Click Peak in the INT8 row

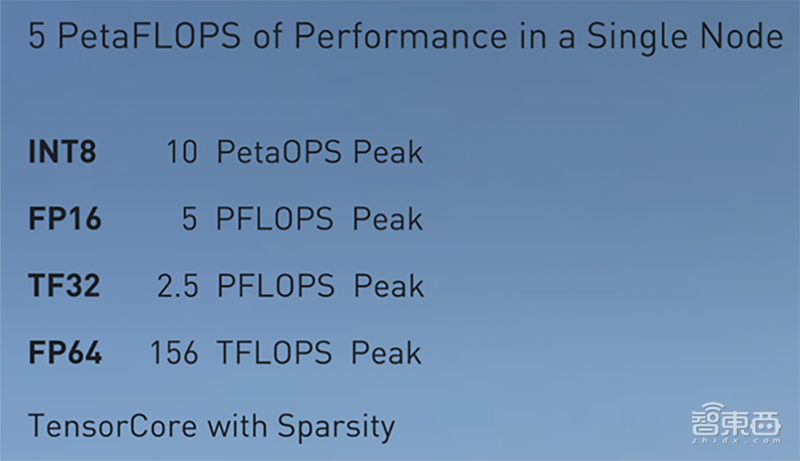click(387, 153)
